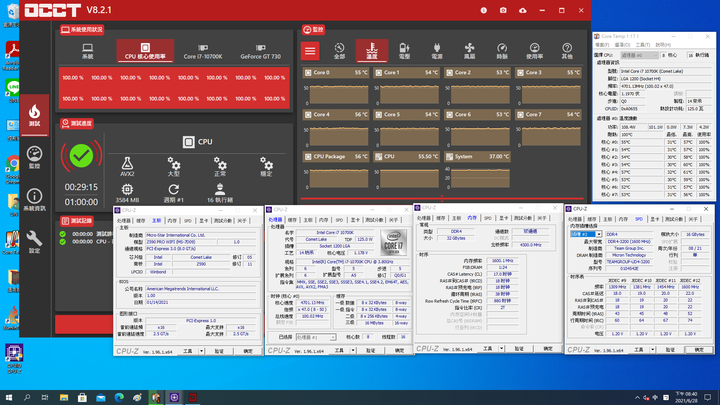Click the 大型 data set gear option

click(x=174, y=167)
